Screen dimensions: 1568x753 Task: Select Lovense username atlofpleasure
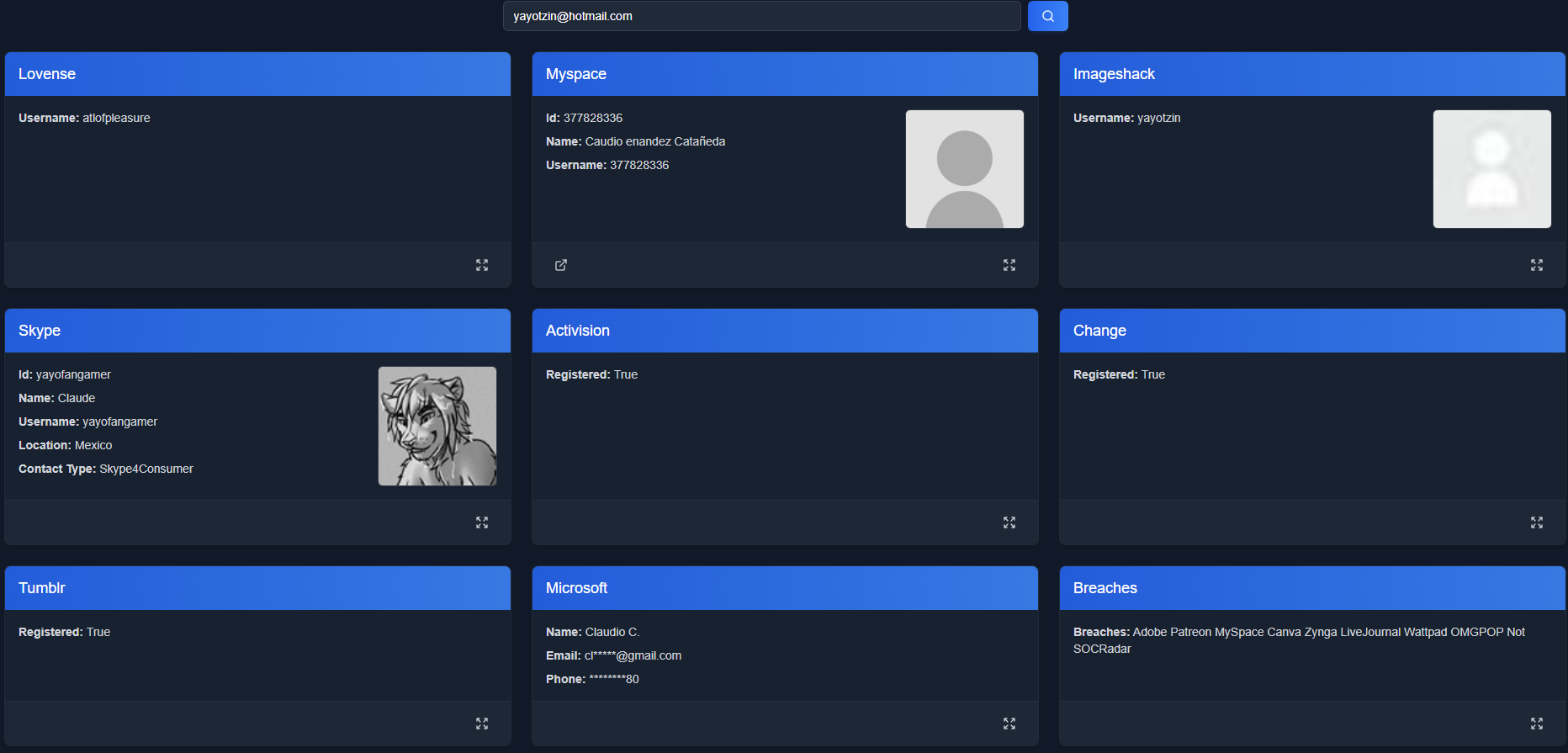[84, 118]
